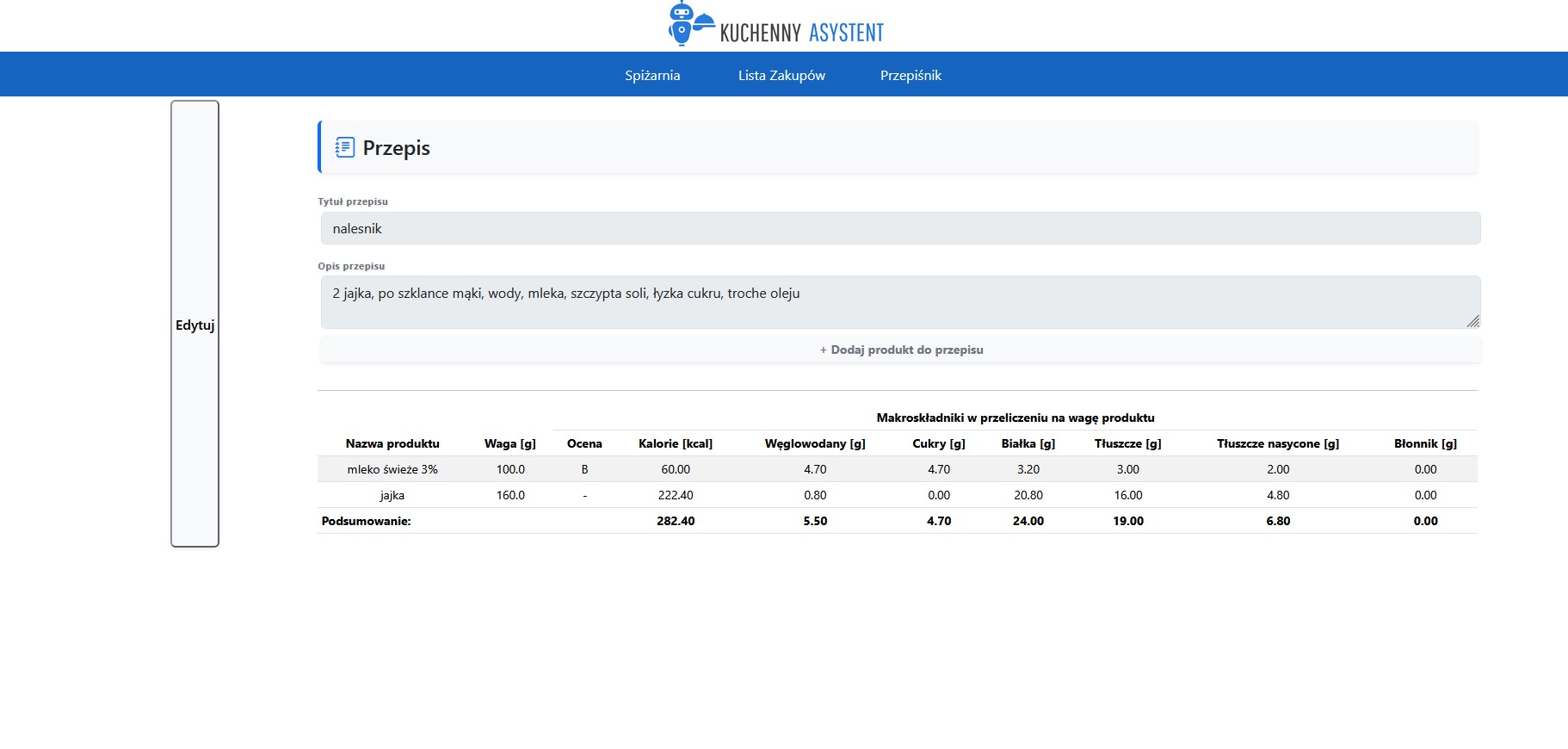Click the '-' rating for jajka

(x=584, y=495)
